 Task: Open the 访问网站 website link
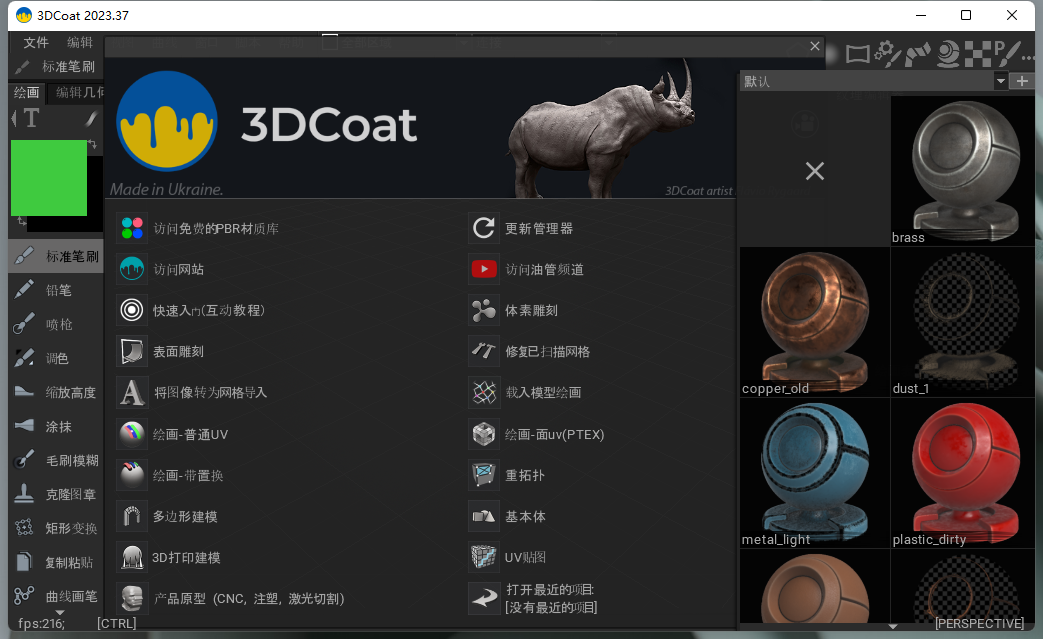pos(161,269)
